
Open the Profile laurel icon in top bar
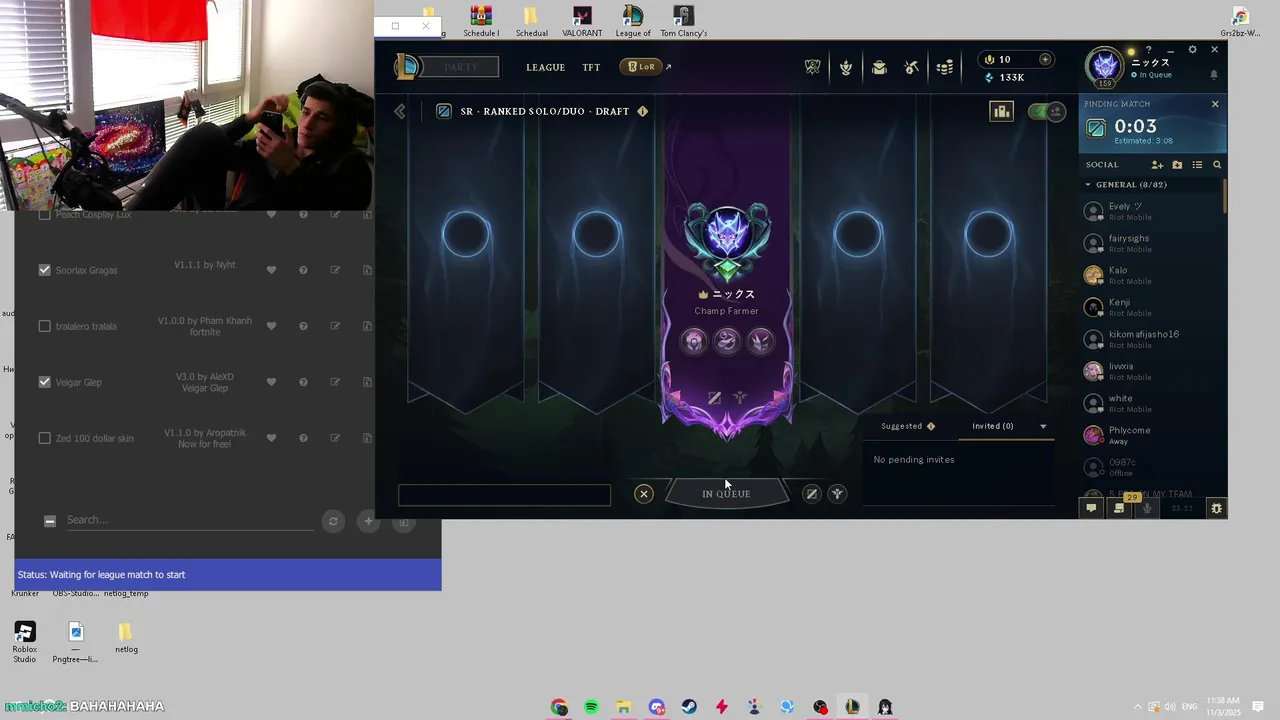846,67
